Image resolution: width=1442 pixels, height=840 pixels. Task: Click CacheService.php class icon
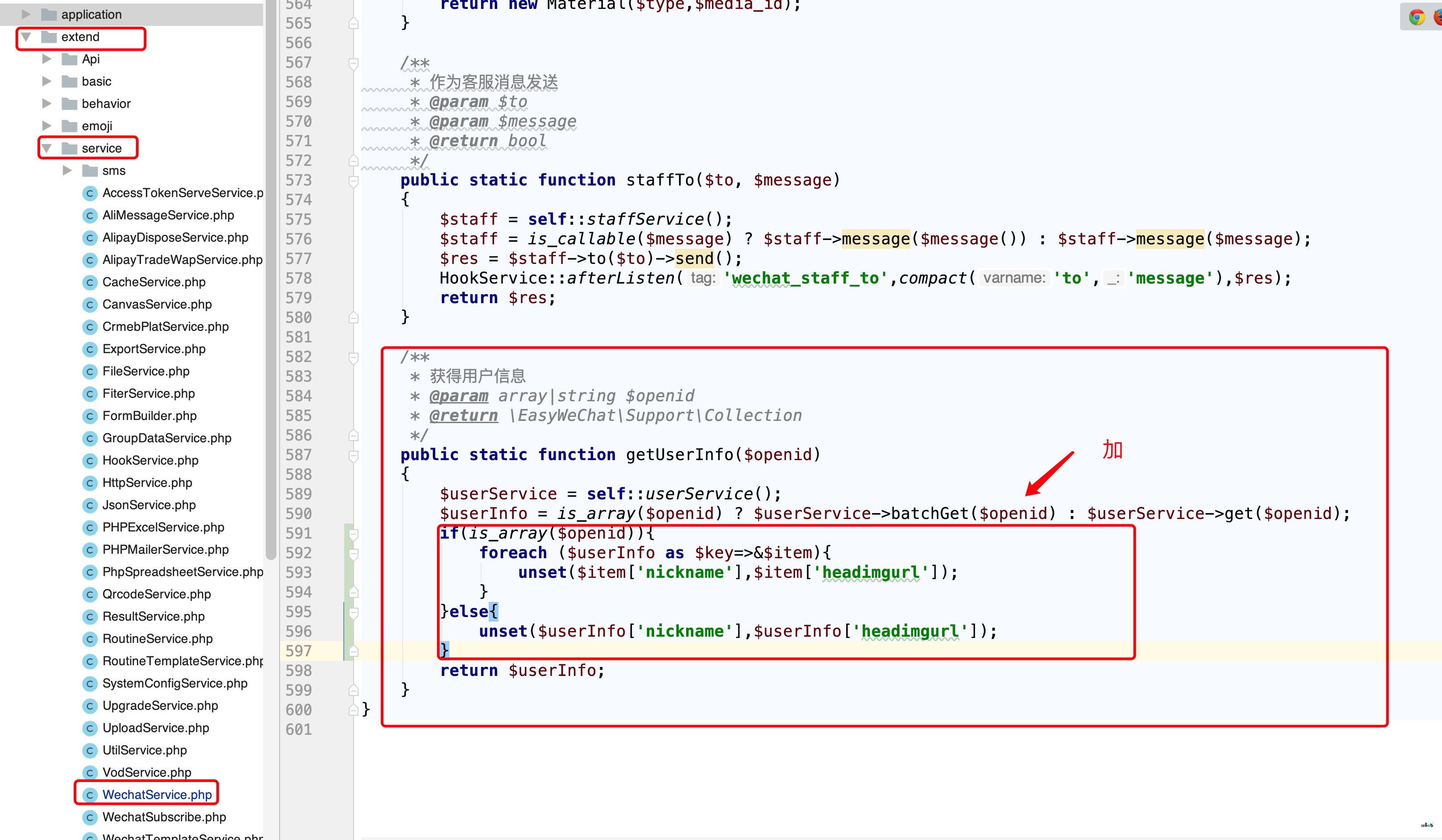[90, 283]
